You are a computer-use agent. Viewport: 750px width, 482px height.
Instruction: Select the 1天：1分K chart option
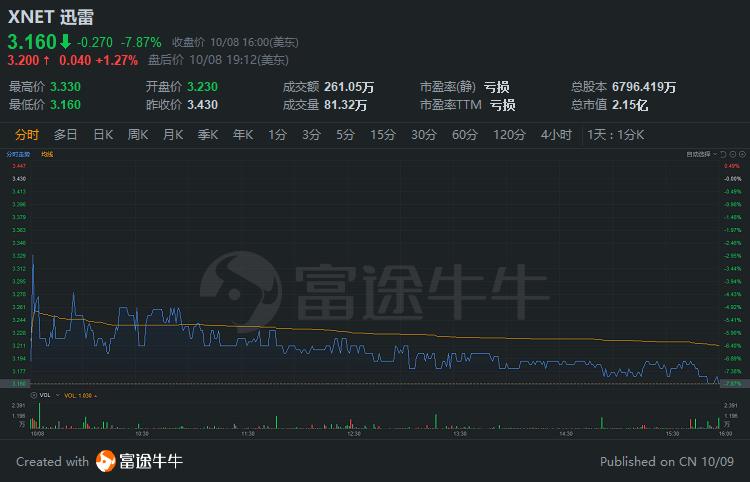tap(616, 135)
